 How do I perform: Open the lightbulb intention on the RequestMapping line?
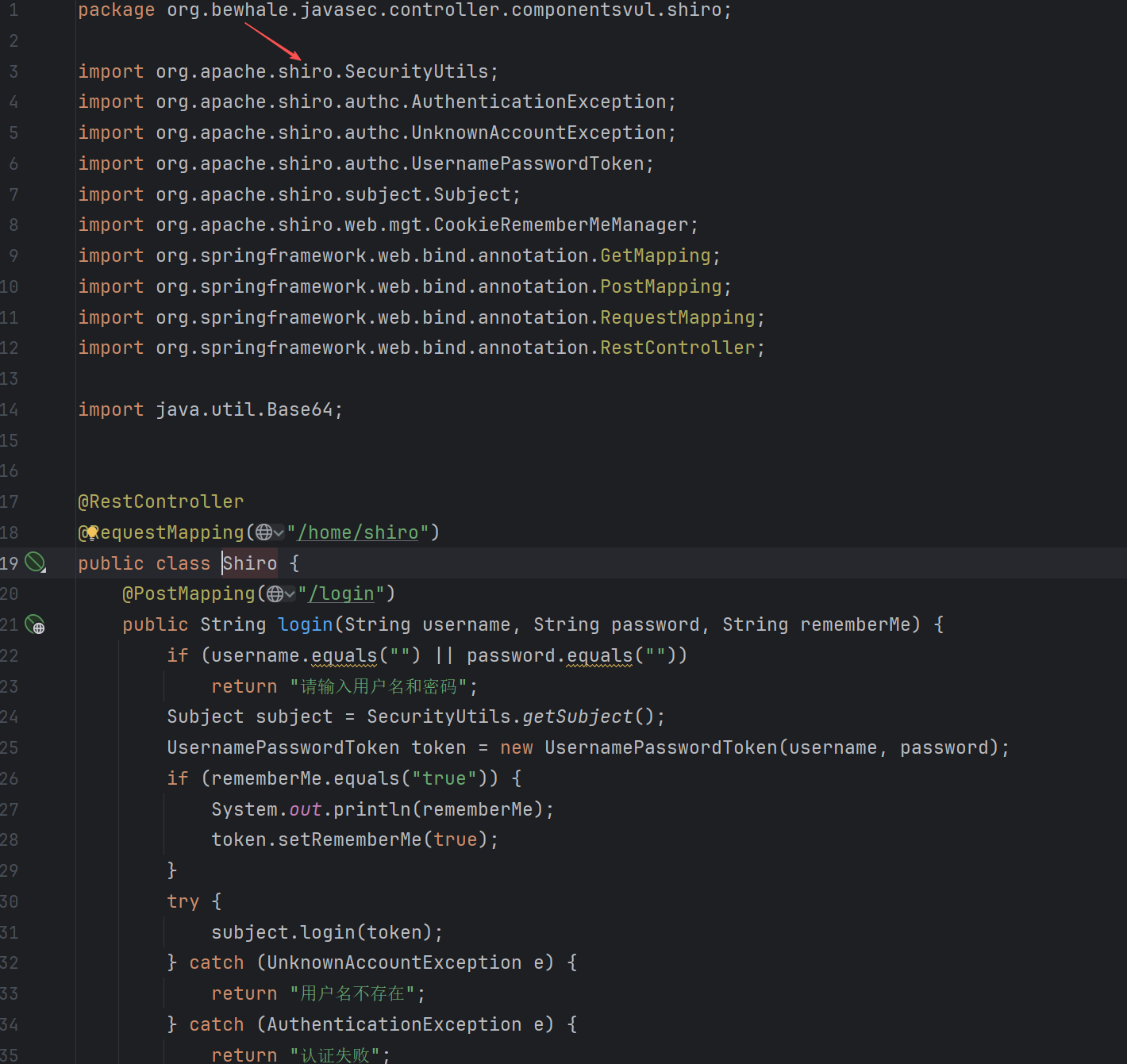click(x=92, y=532)
